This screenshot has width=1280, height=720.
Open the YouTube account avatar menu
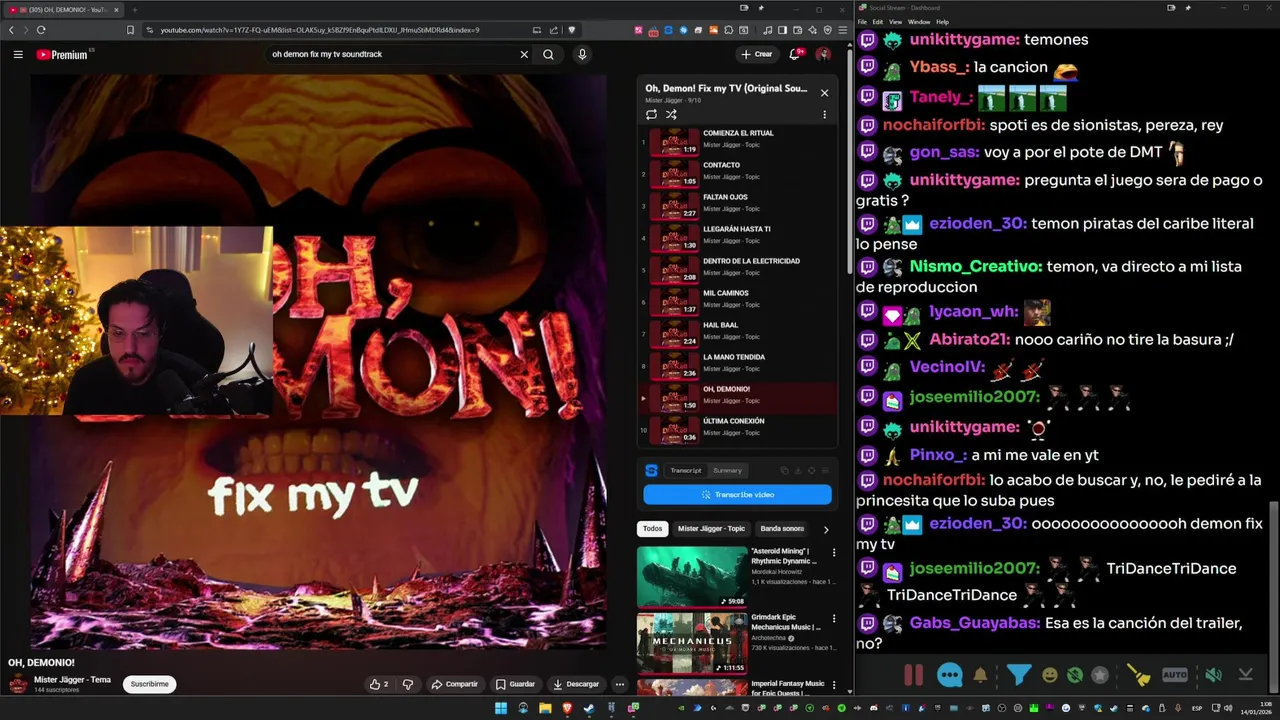click(x=823, y=54)
